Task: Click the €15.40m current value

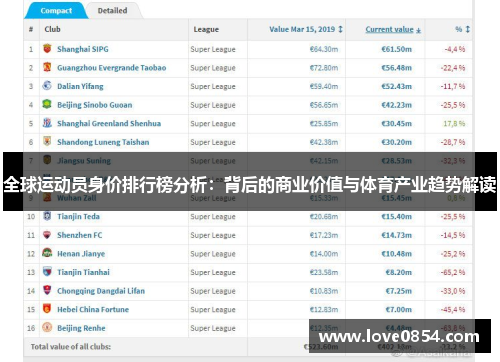Action: [x=396, y=217]
